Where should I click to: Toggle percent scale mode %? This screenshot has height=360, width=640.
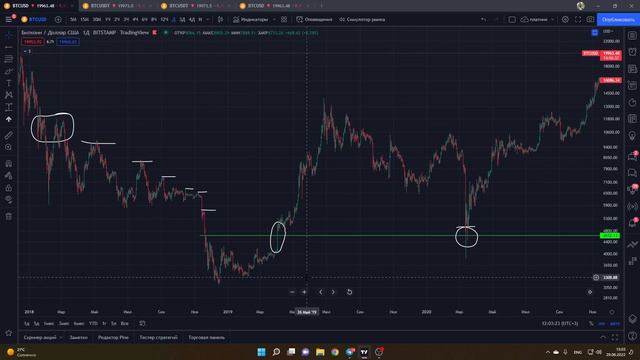click(591, 323)
